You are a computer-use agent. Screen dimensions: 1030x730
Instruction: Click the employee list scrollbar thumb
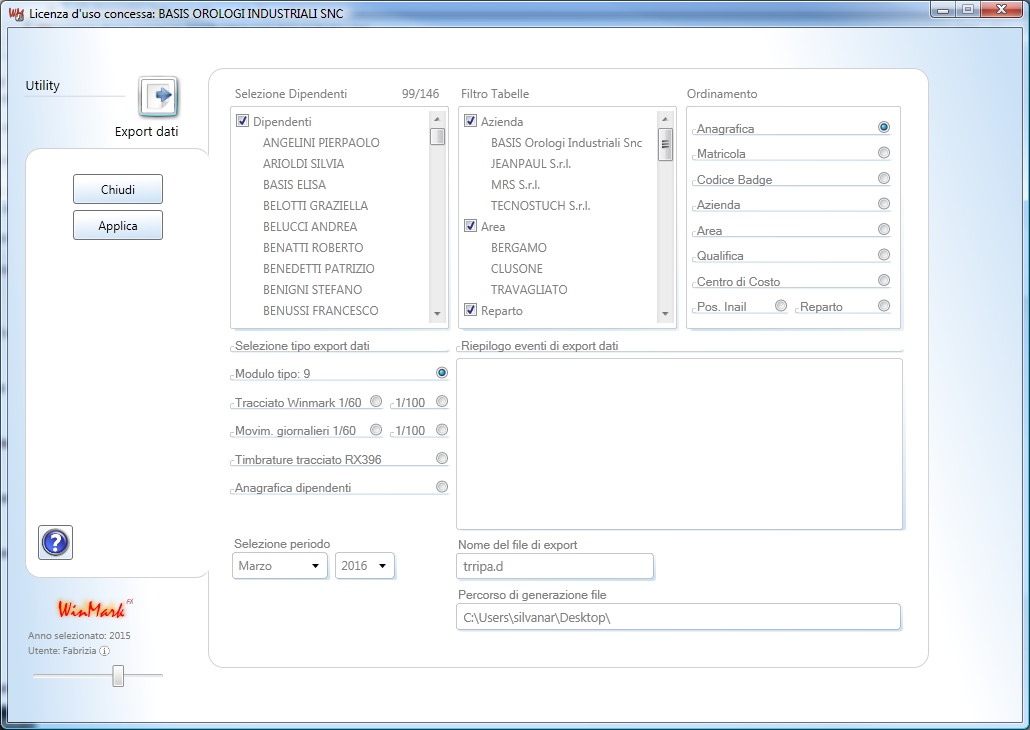pyautogui.click(x=437, y=136)
